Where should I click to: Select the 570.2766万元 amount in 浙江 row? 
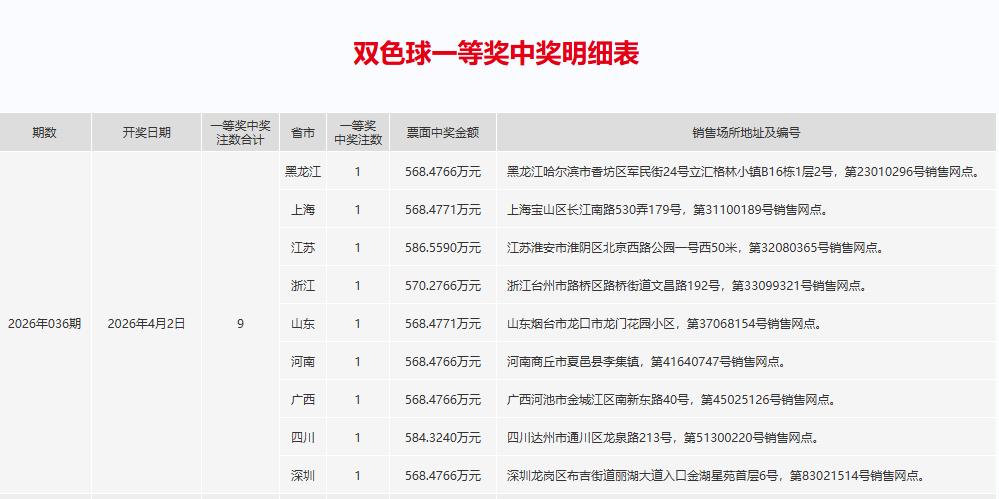(443, 286)
